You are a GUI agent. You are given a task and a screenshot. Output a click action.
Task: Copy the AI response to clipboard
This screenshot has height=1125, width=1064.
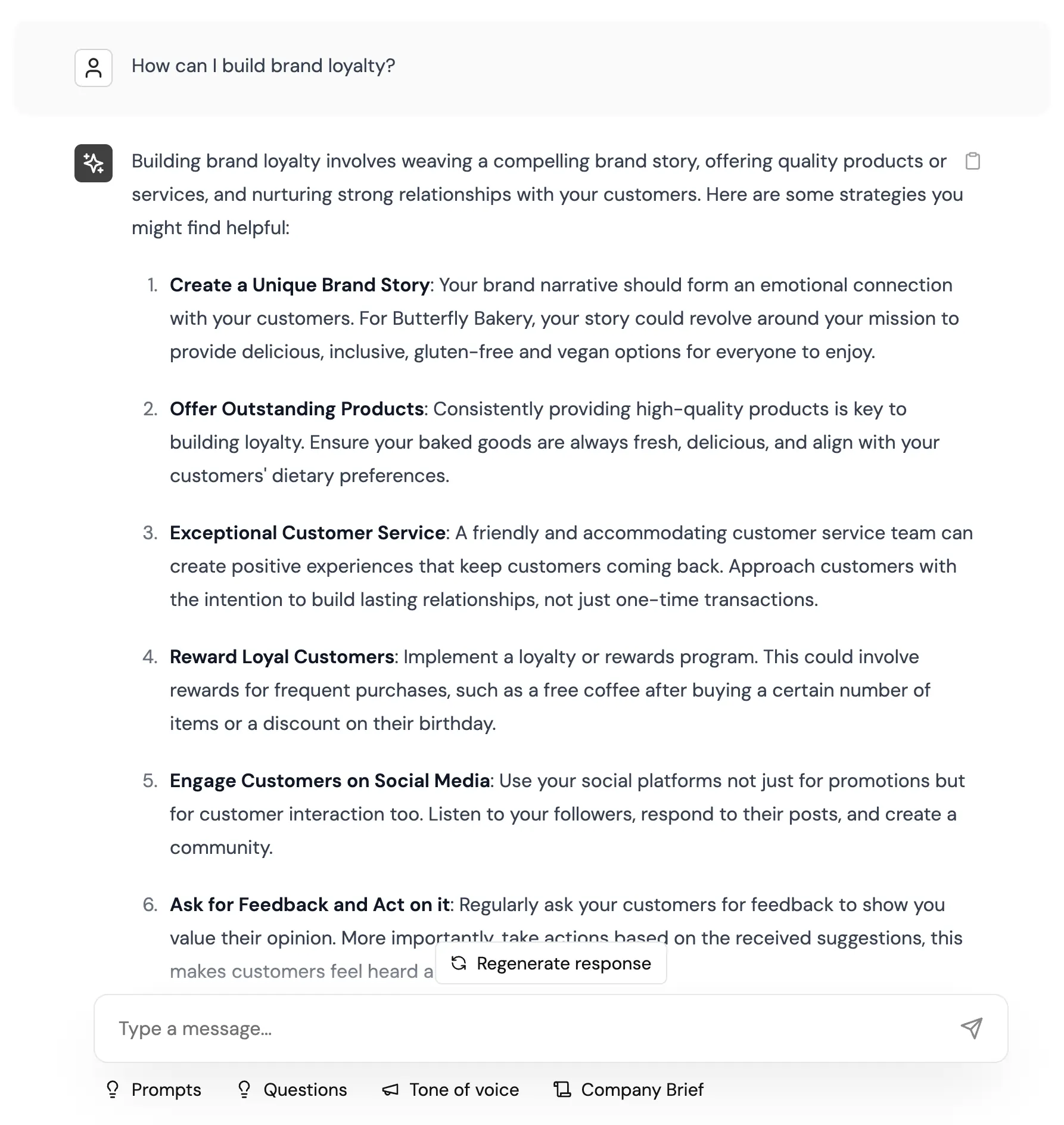point(973,161)
